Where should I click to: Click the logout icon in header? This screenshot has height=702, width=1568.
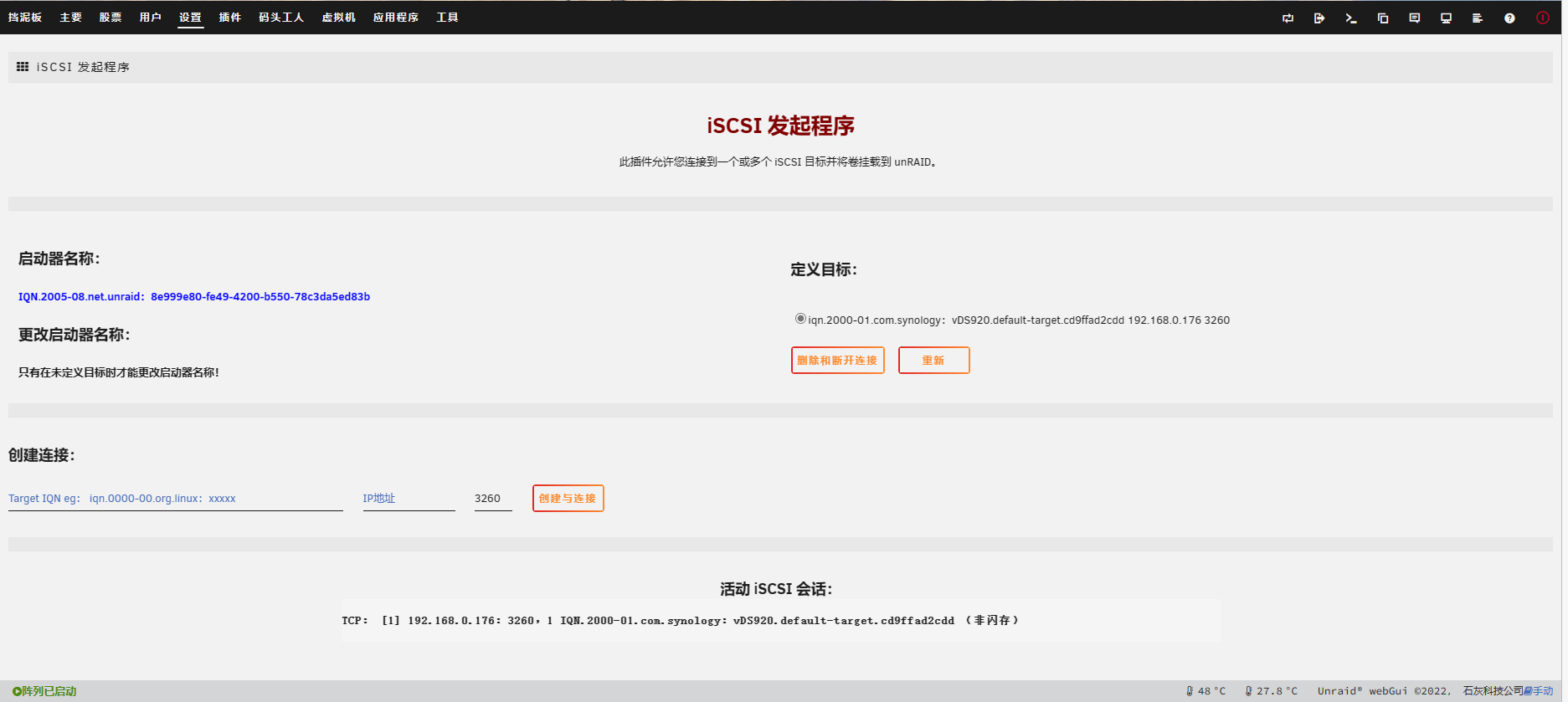1319,18
